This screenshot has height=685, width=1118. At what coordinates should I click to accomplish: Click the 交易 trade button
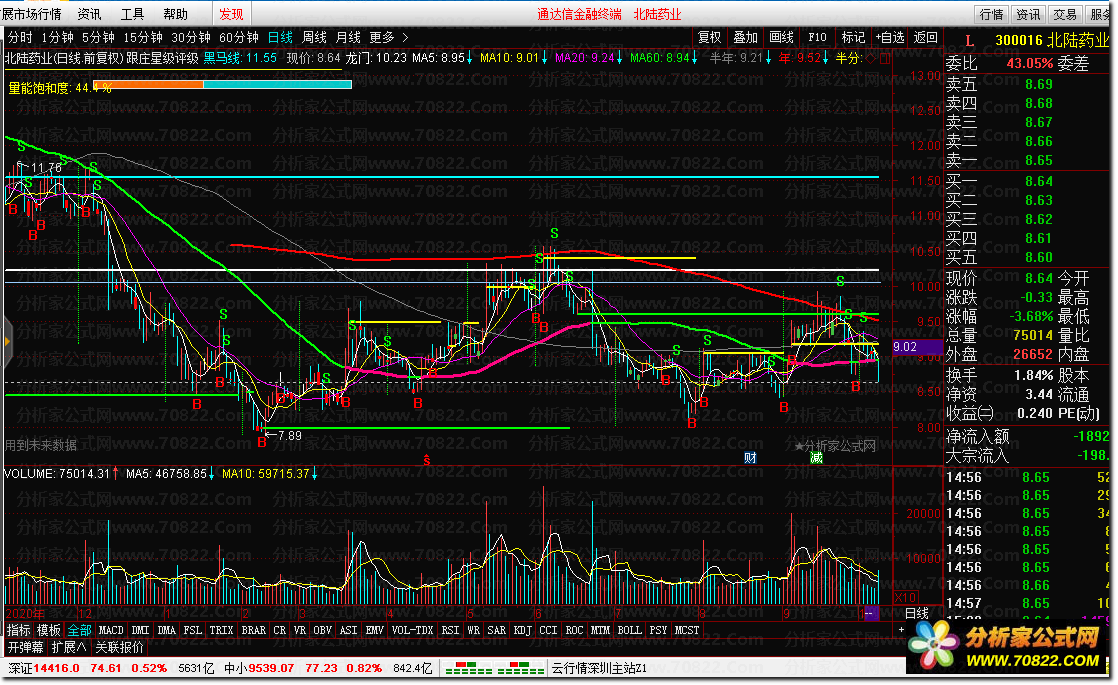coord(1065,14)
